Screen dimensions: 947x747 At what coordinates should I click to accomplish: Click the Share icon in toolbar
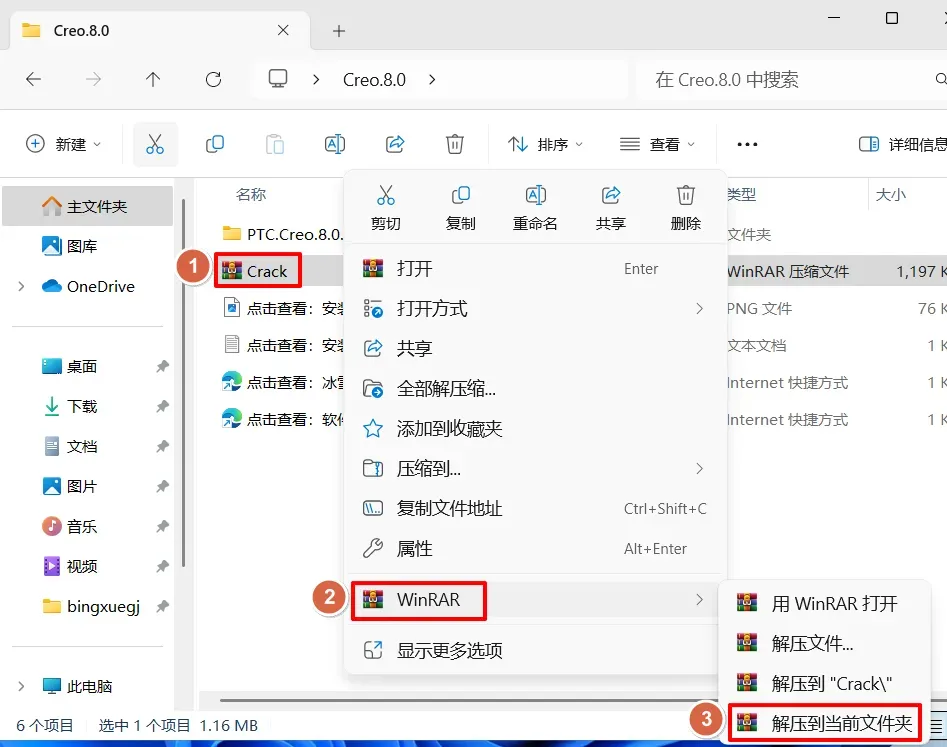click(395, 144)
